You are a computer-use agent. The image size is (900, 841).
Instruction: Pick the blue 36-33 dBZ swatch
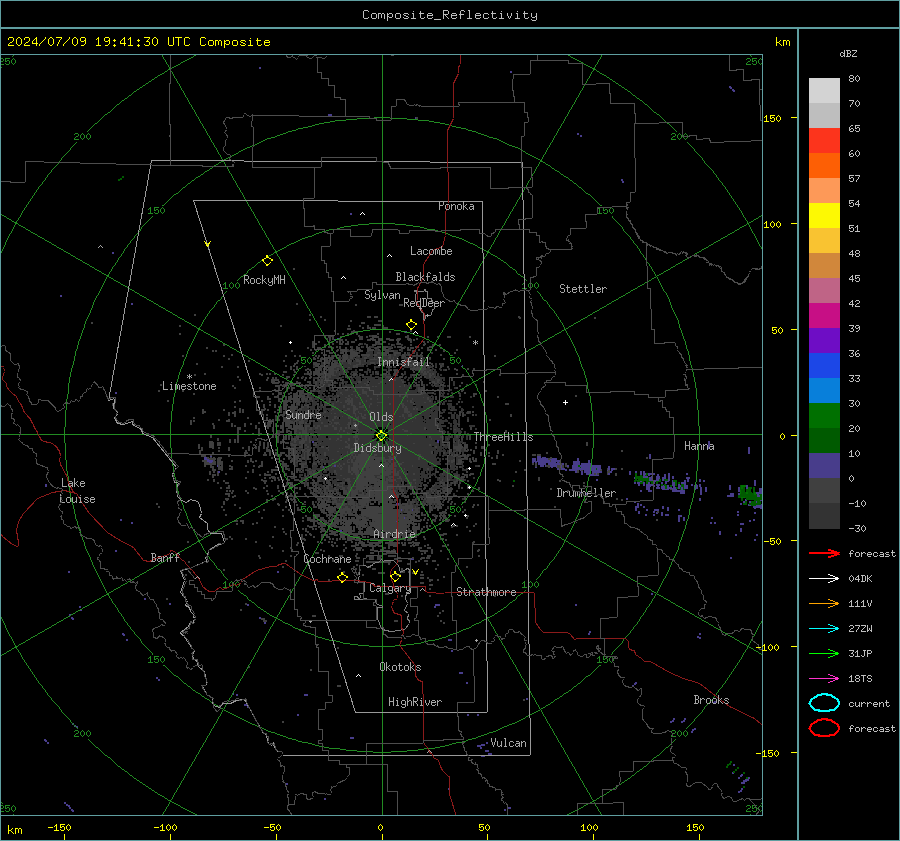tap(824, 366)
